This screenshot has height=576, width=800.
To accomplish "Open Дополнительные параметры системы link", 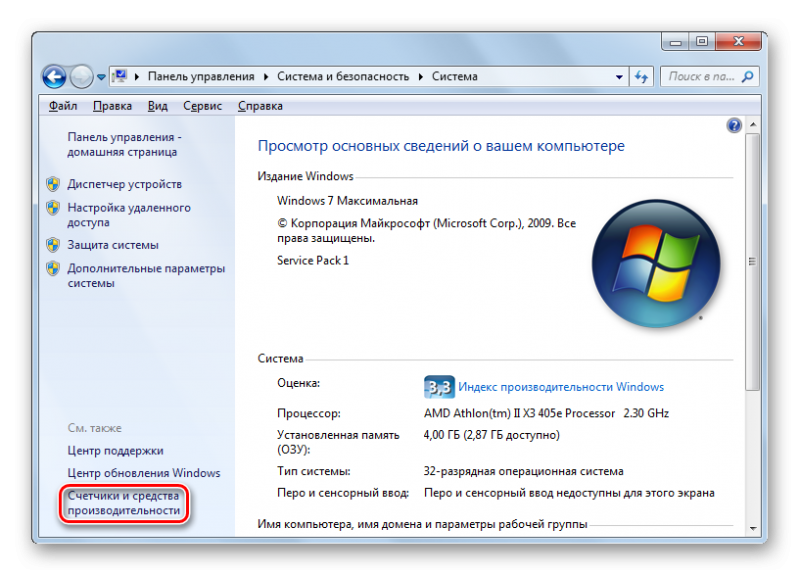I will tap(146, 276).
